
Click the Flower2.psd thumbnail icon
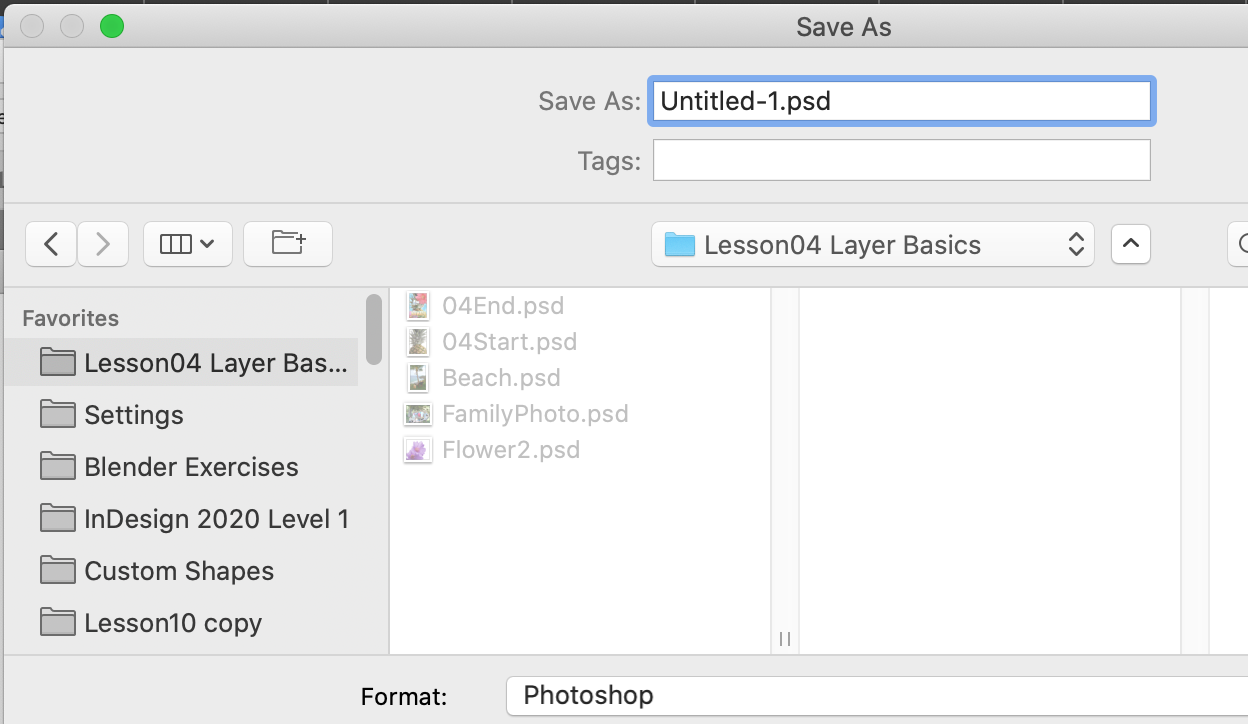tap(417, 449)
